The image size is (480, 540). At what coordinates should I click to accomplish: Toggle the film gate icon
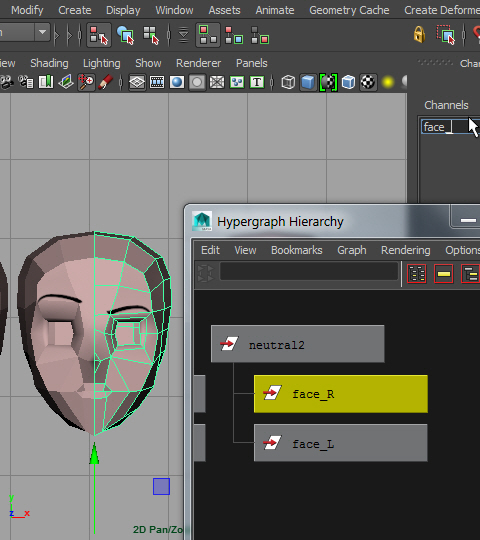[x=157, y=82]
